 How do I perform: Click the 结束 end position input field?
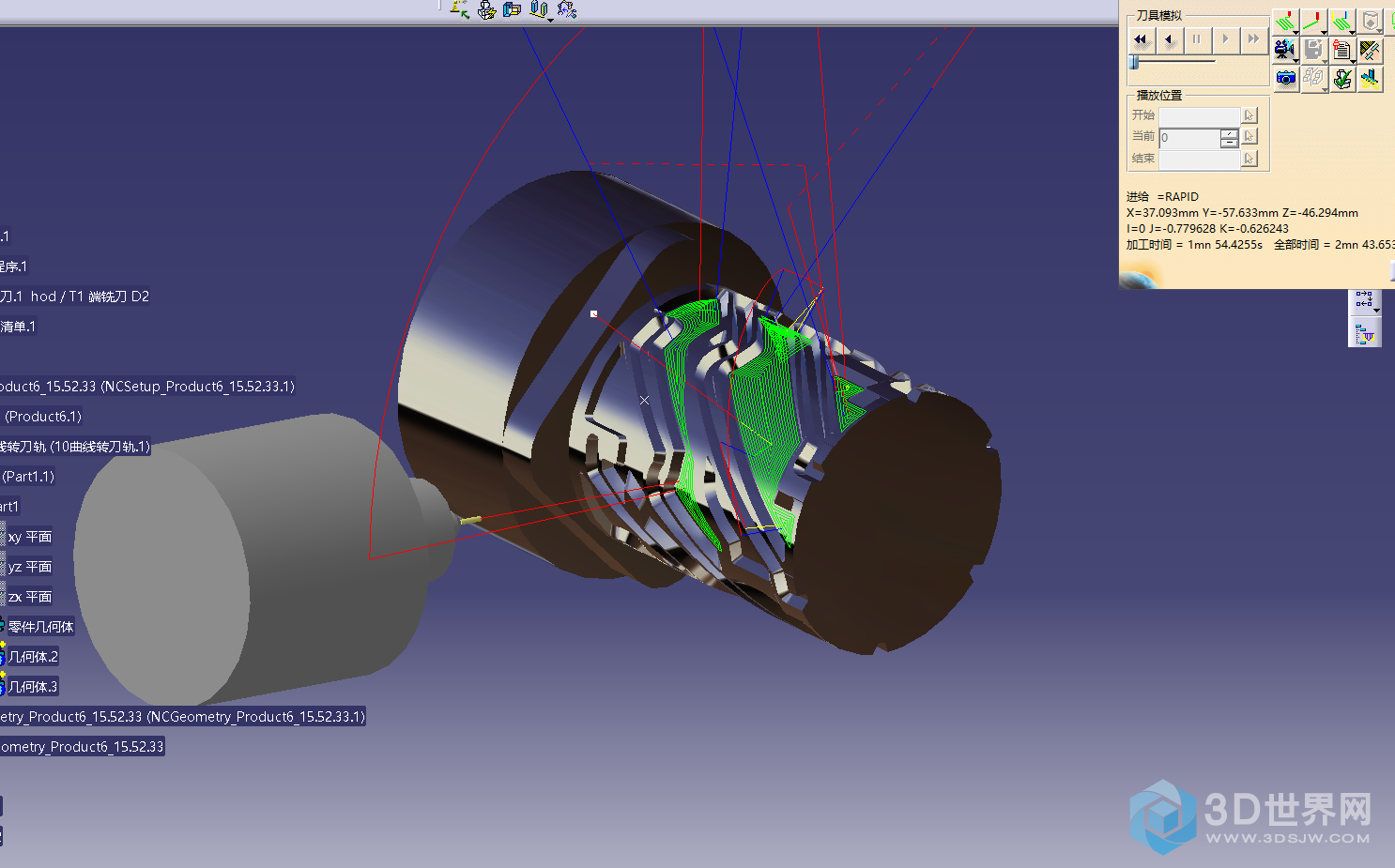1200,160
